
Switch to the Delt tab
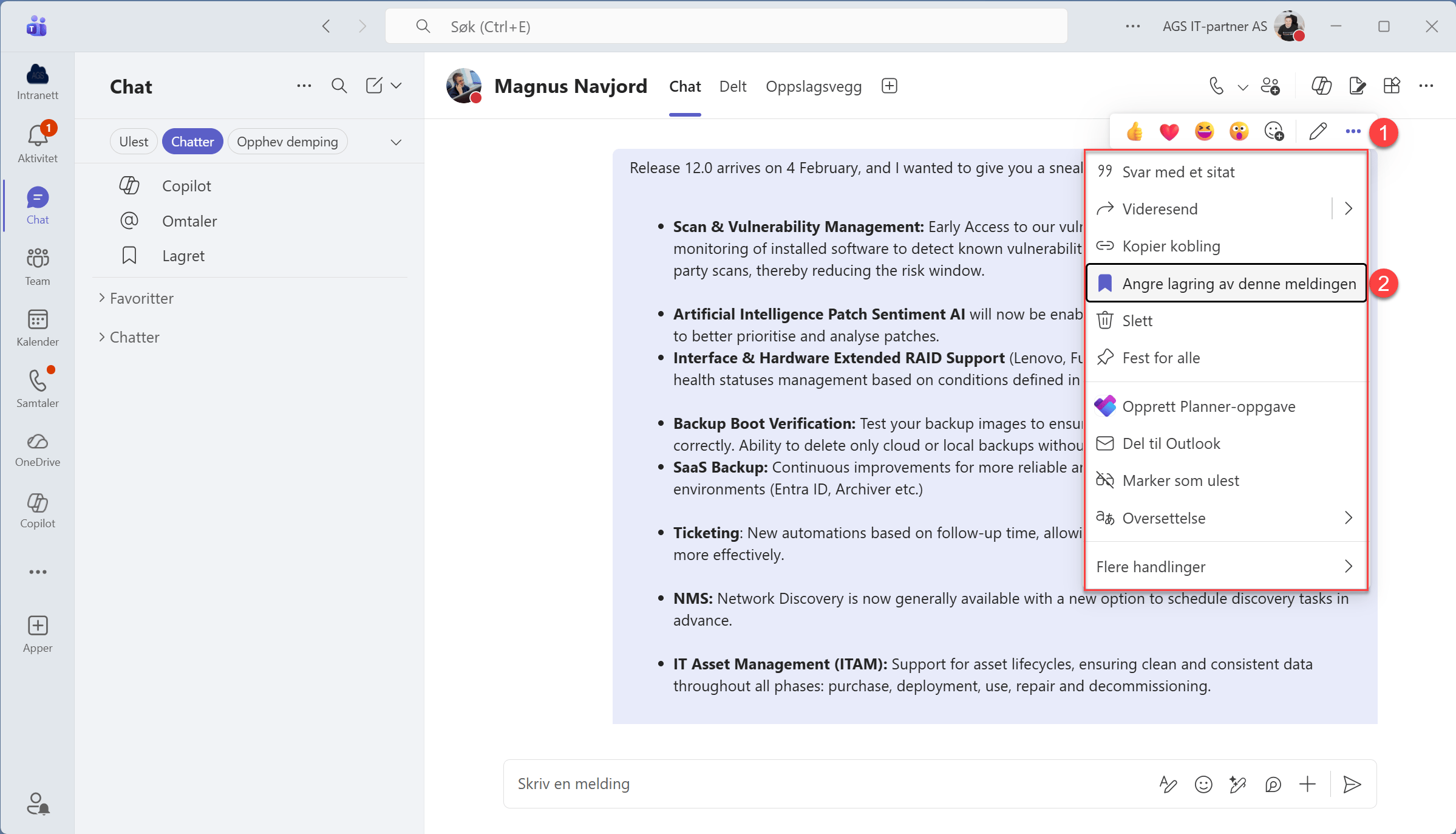pyautogui.click(x=732, y=86)
